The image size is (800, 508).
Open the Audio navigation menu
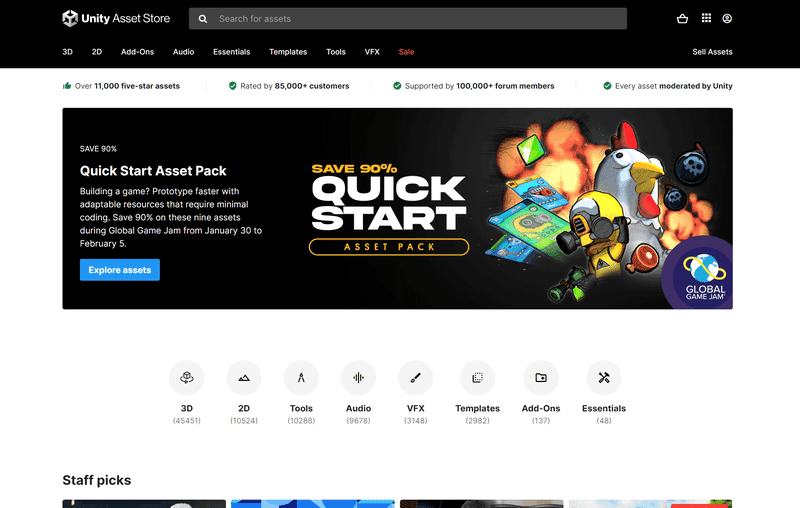183,52
